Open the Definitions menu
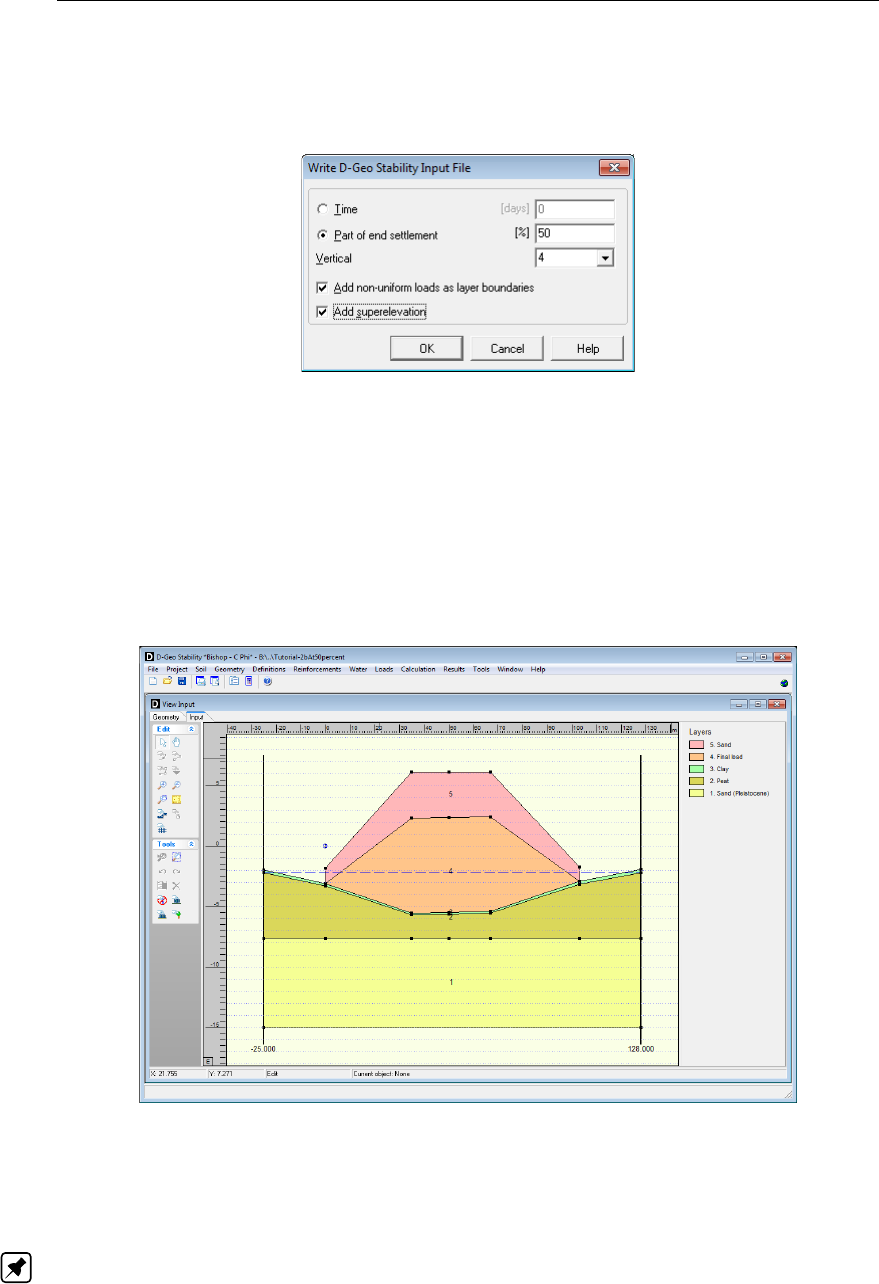 tap(269, 668)
